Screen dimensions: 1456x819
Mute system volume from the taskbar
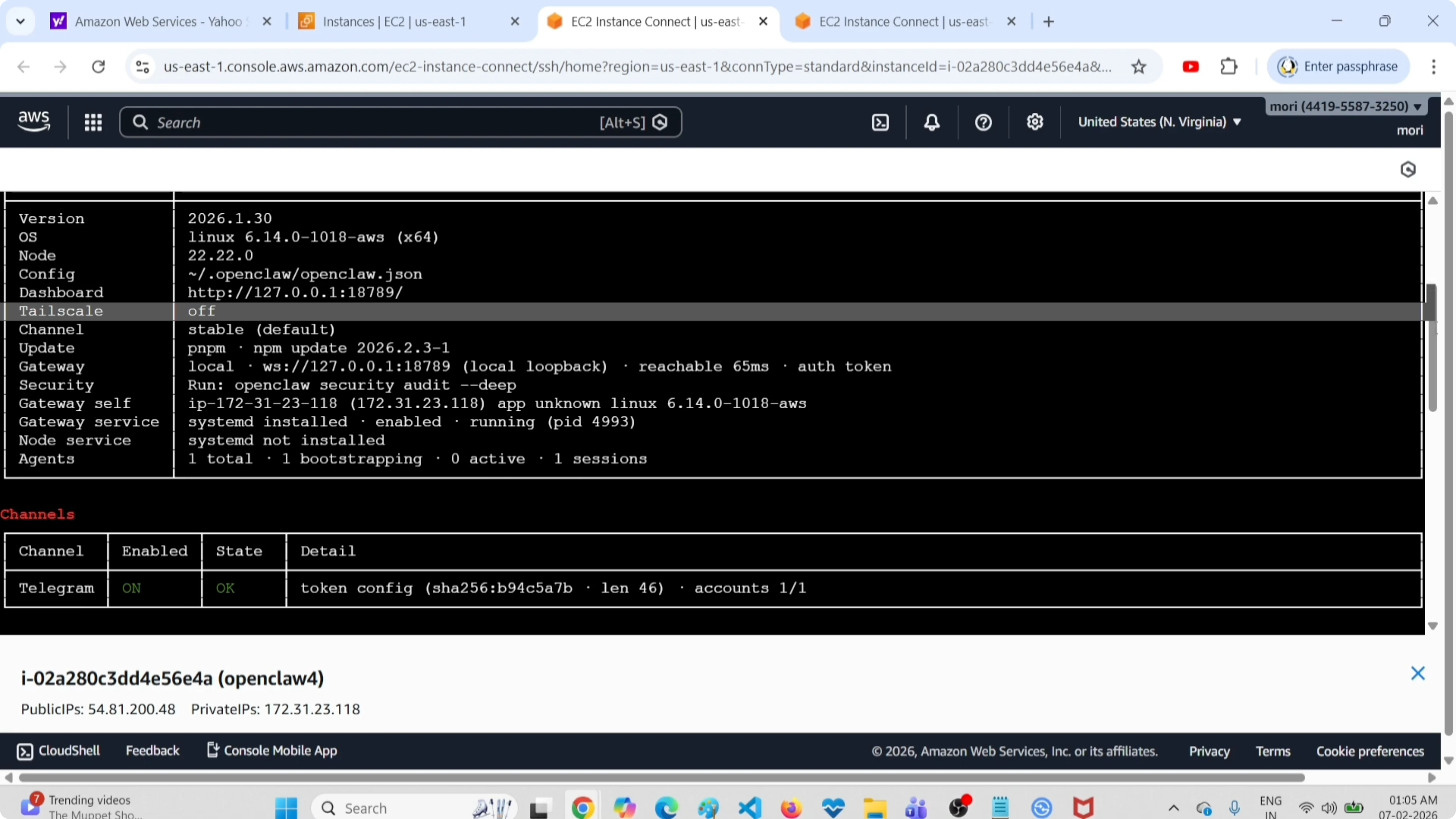click(x=1329, y=807)
